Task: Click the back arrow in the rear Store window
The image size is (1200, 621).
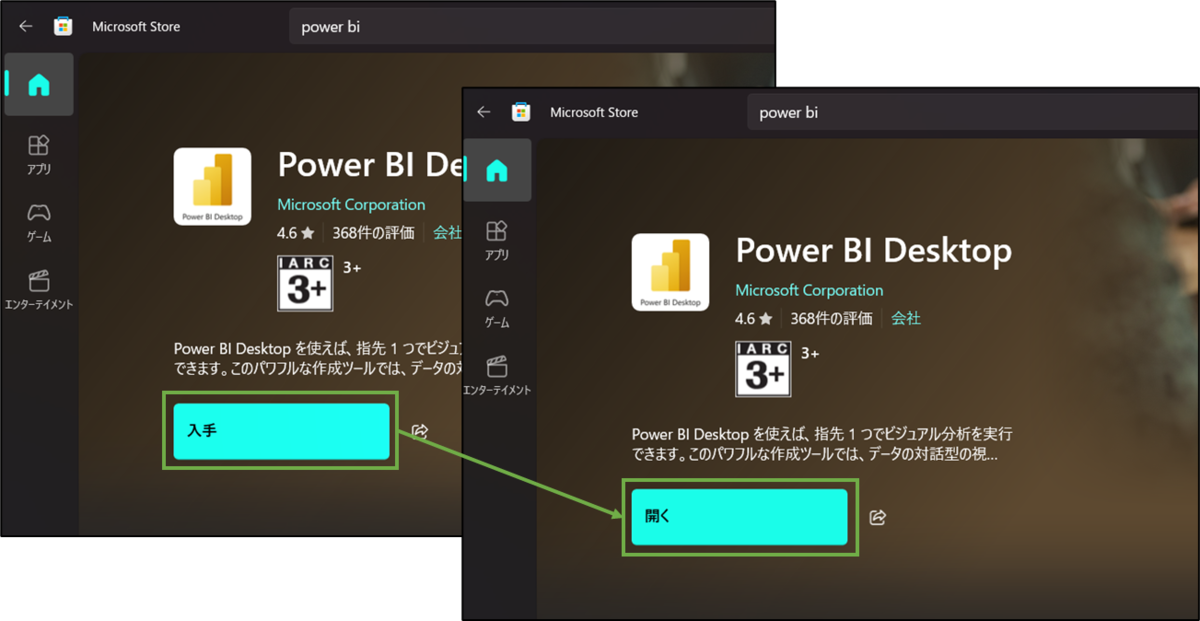Action: click(26, 27)
